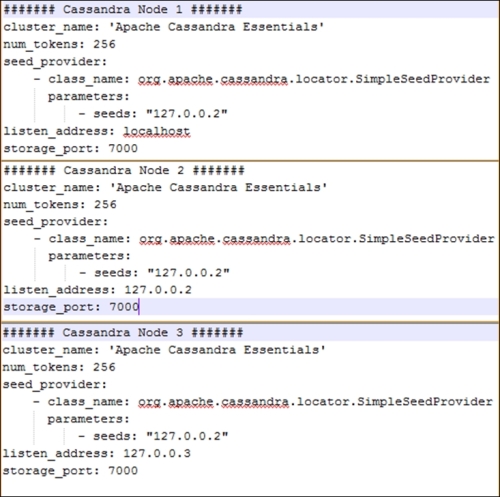Click the cluster_name value in Node 1

pyautogui.click(x=217, y=27)
